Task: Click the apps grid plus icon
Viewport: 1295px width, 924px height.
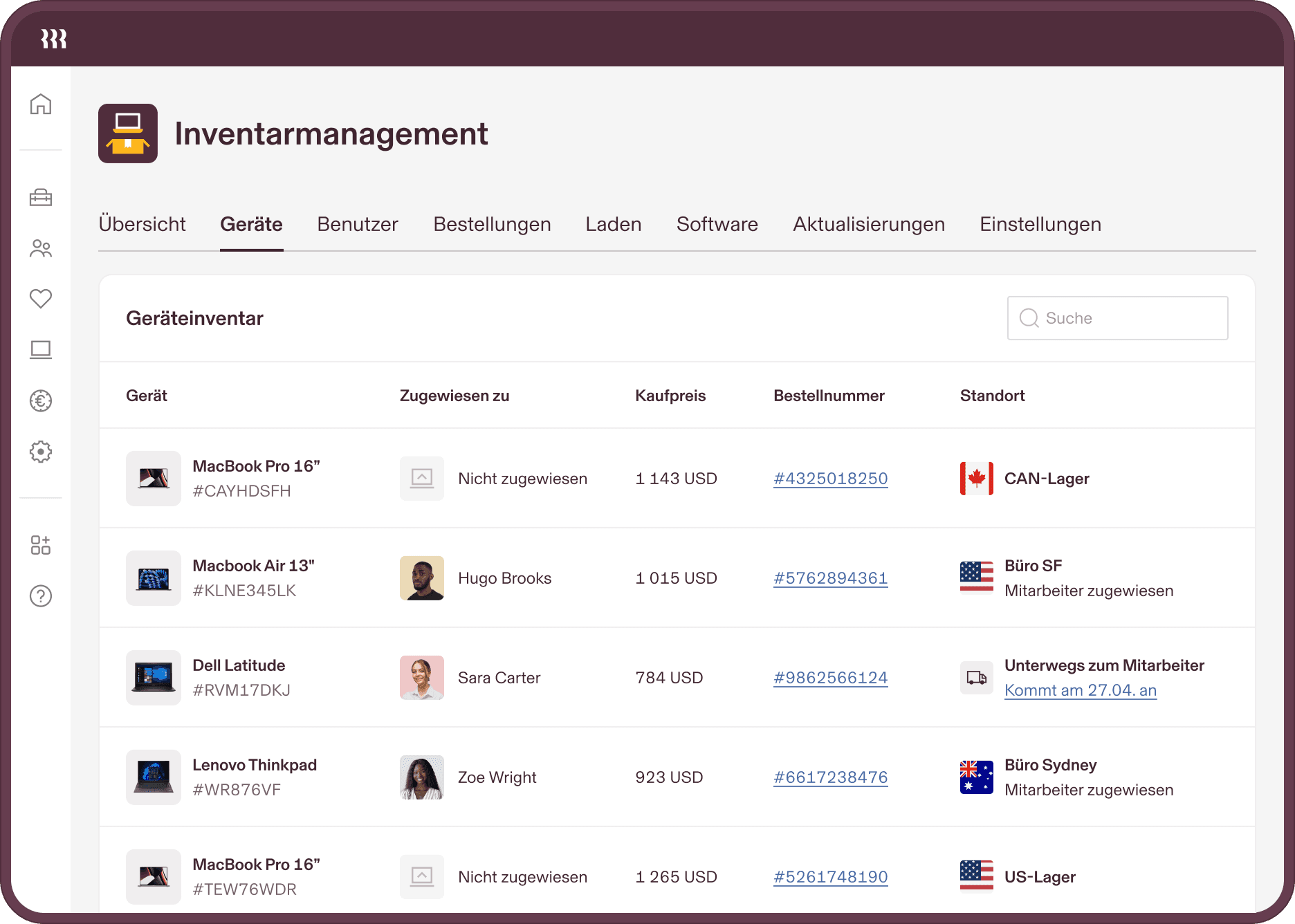Action: pyautogui.click(x=41, y=545)
